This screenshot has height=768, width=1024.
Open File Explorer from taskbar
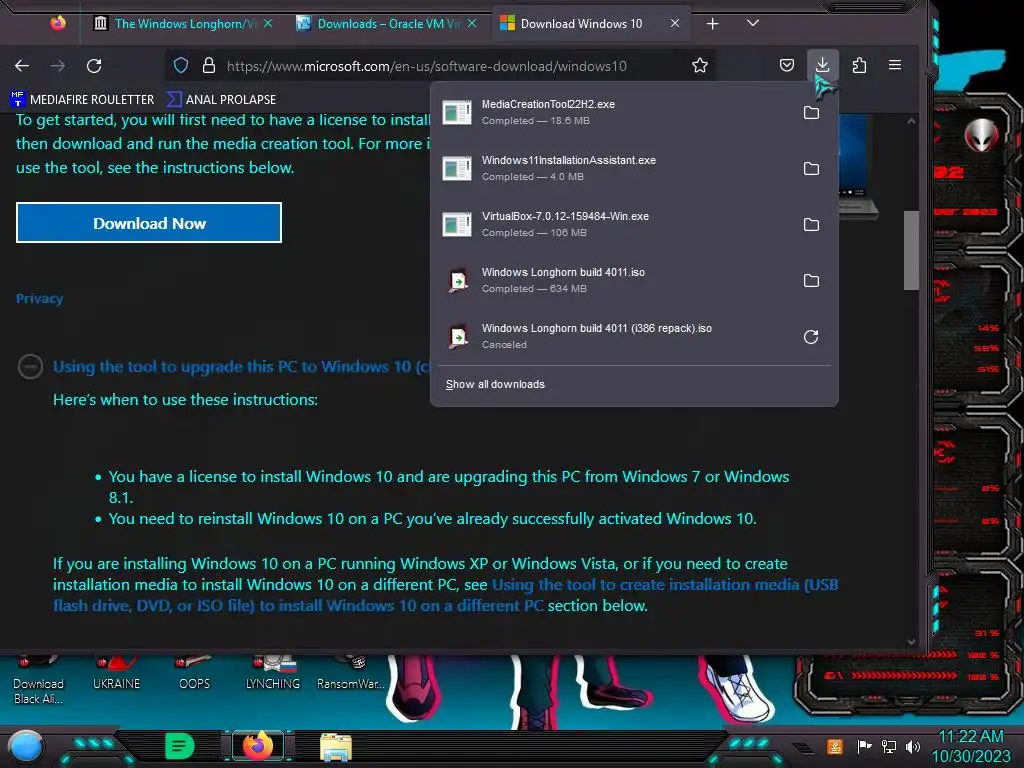[336, 747]
